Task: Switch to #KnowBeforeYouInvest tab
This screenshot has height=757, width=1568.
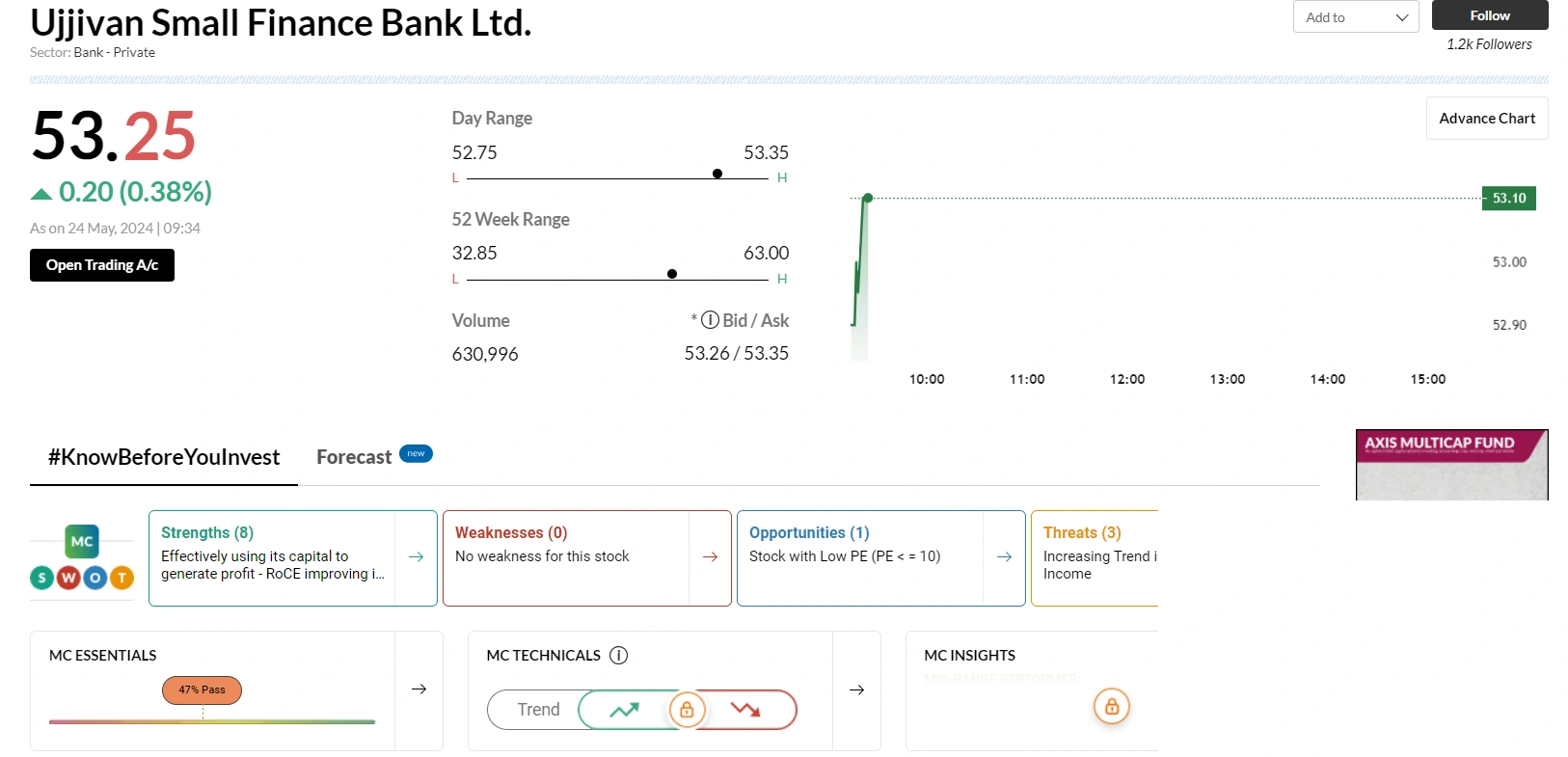Action: (x=164, y=457)
